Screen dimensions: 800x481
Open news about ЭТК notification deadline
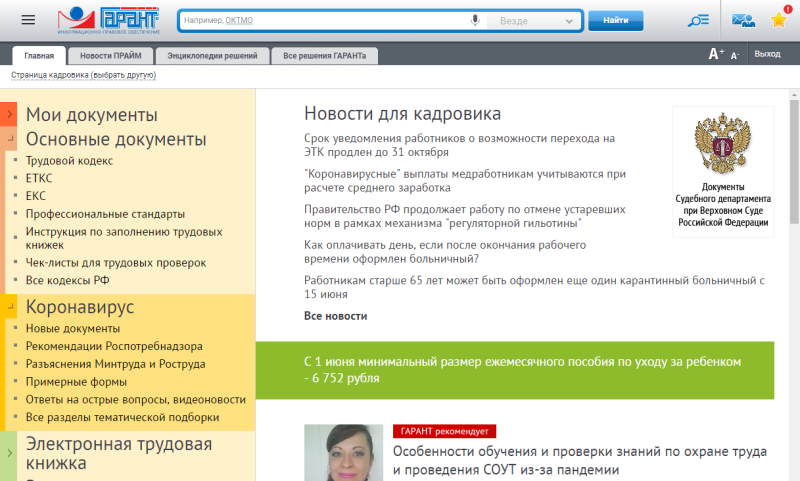(x=459, y=145)
